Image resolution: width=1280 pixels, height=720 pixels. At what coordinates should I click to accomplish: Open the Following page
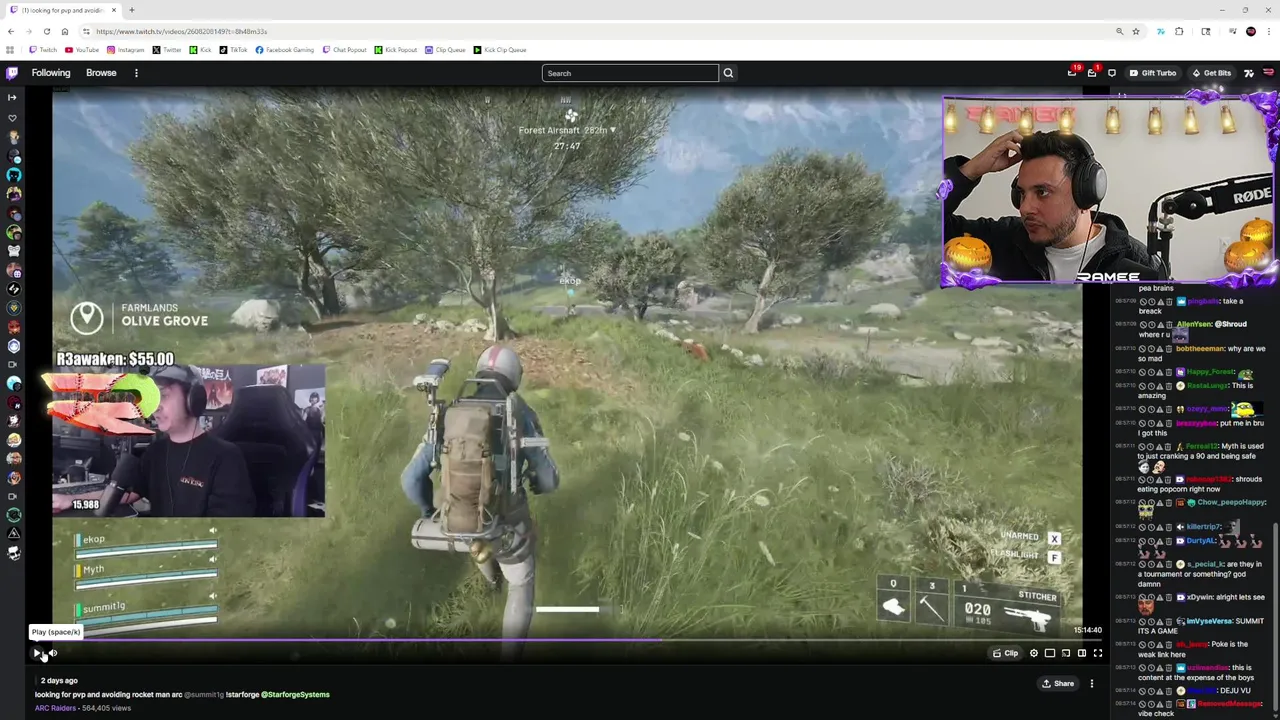click(51, 73)
